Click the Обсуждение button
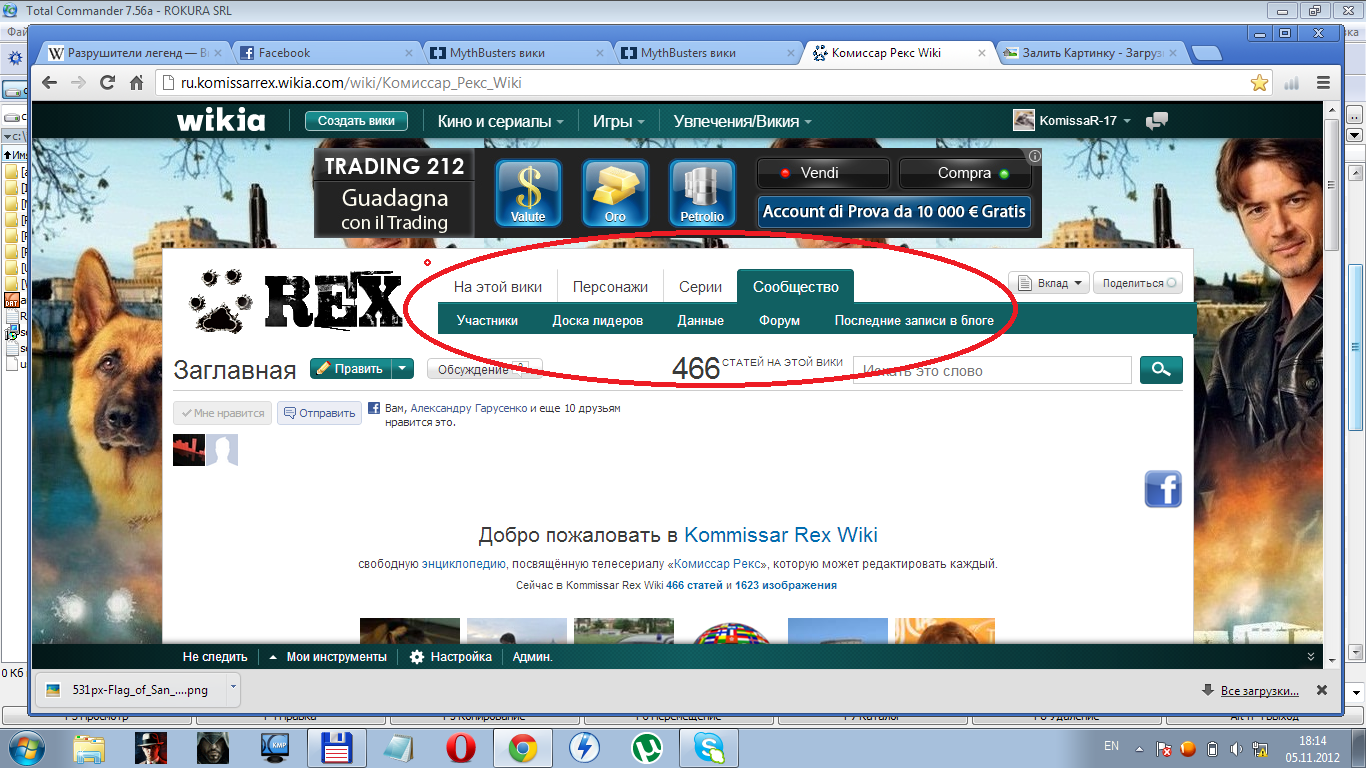Image resolution: width=1366 pixels, height=768 pixels. click(484, 369)
